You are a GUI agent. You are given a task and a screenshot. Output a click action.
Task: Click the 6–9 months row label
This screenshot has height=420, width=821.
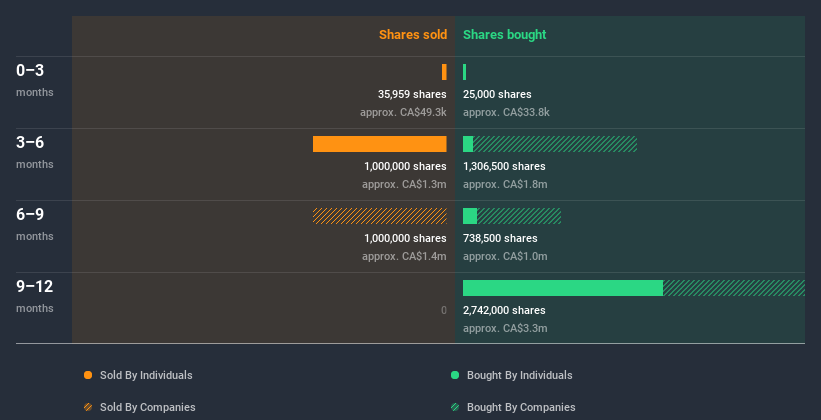click(35, 224)
